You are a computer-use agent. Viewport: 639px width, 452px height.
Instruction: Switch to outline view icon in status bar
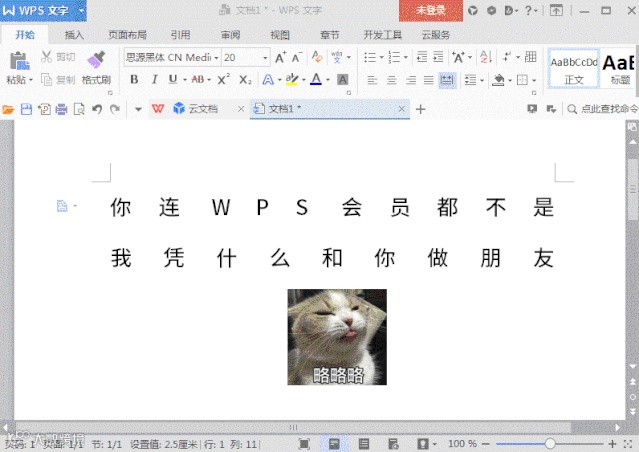click(x=364, y=444)
